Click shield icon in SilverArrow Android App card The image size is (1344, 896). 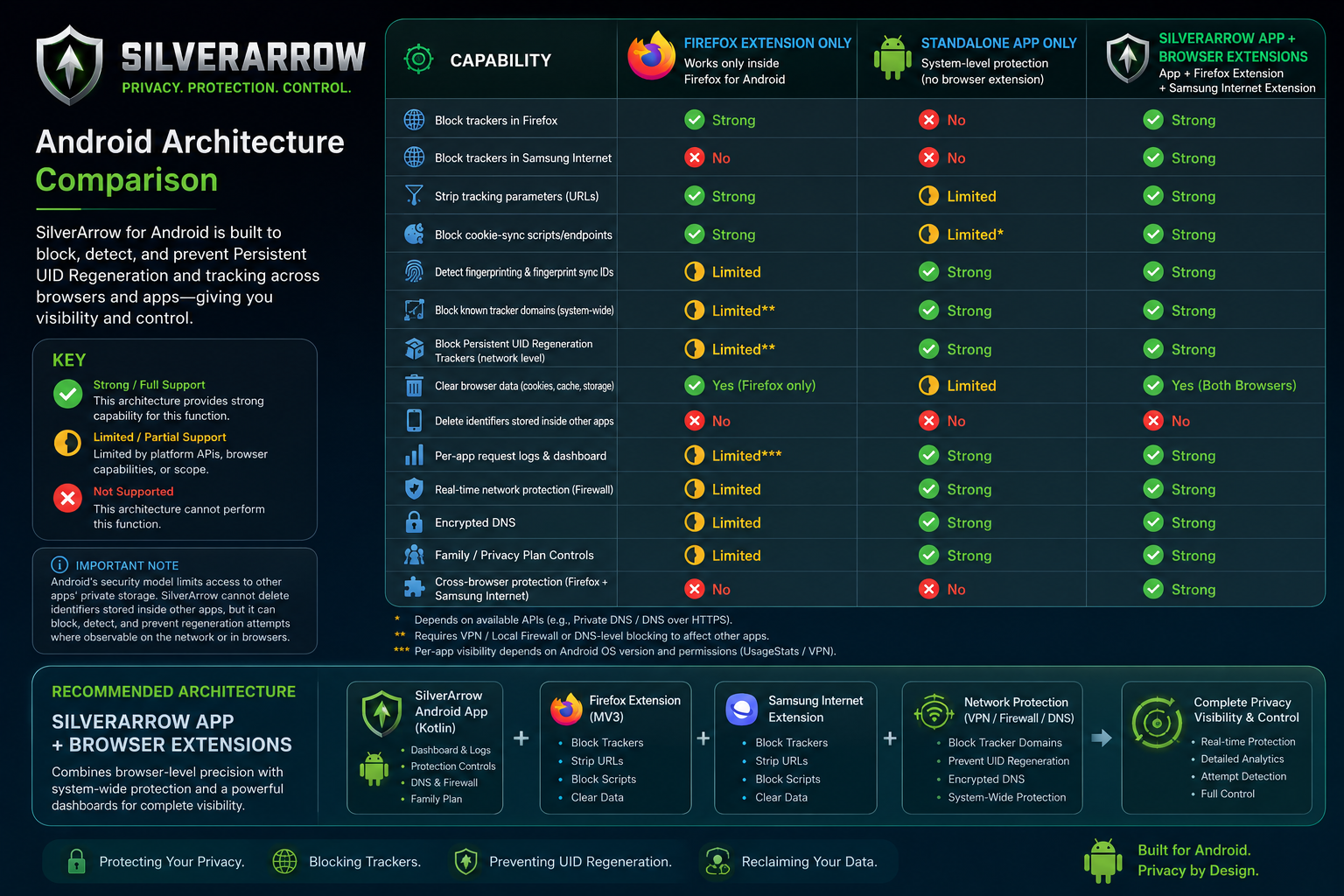381,713
